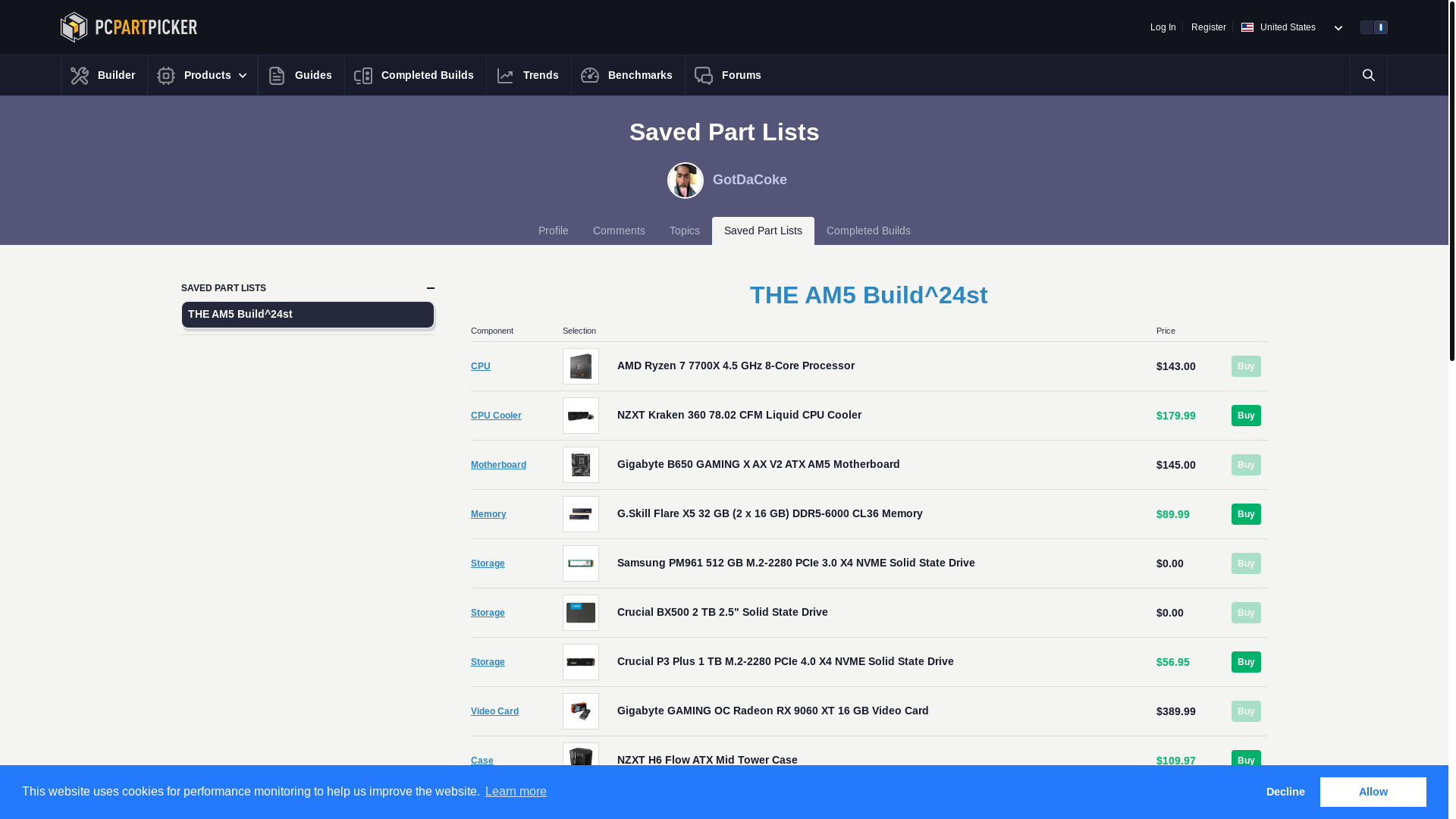The width and height of the screenshot is (1456, 819).
Task: Click the page vertical scrollbar
Action: (x=1452, y=180)
